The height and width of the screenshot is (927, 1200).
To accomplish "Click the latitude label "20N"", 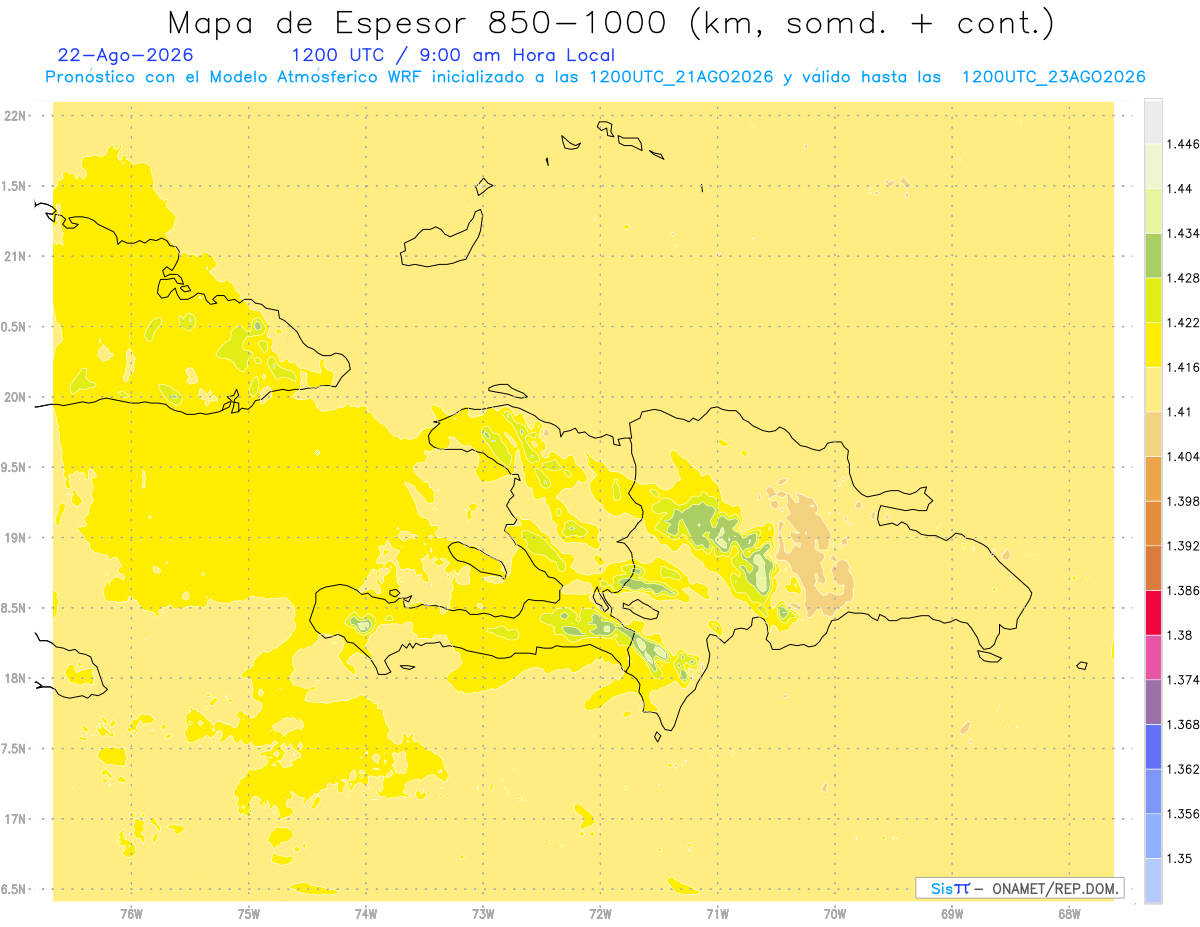I will coord(16,397).
